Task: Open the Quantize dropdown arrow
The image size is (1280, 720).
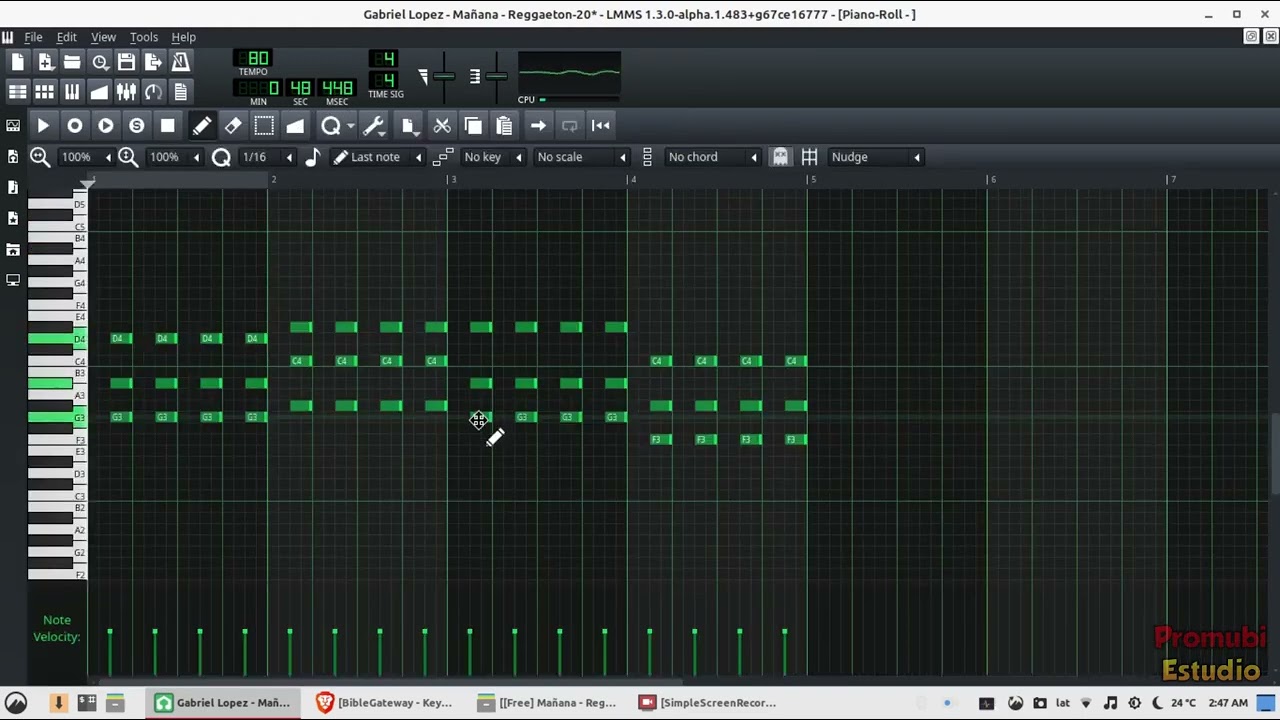Action: [350, 127]
